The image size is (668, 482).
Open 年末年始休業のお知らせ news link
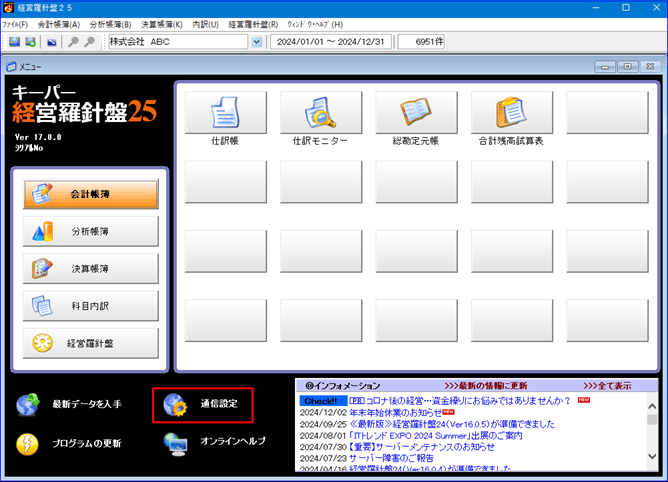[395, 413]
